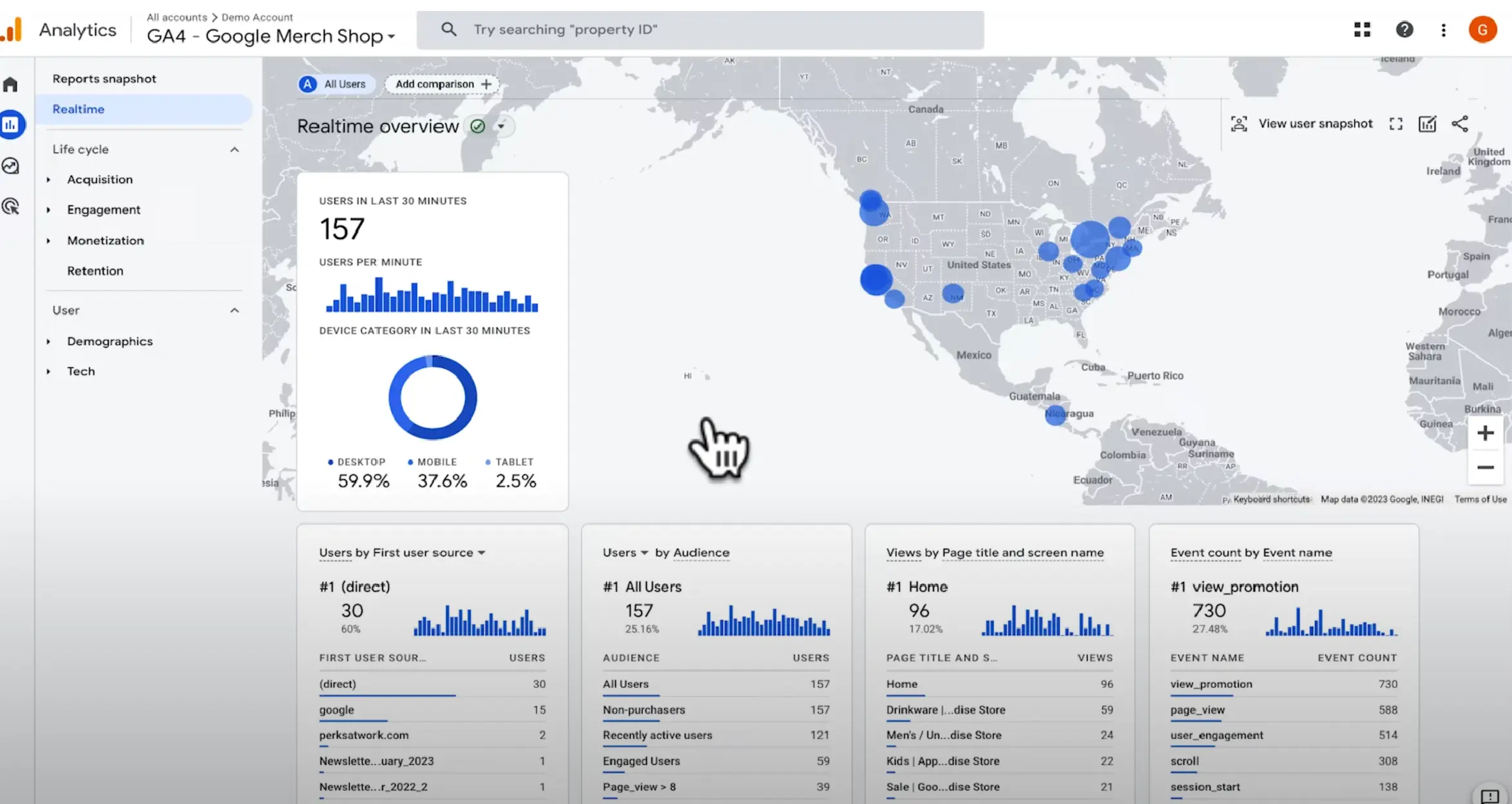Collapse the User section
This screenshot has height=804, width=1512.
234,311
